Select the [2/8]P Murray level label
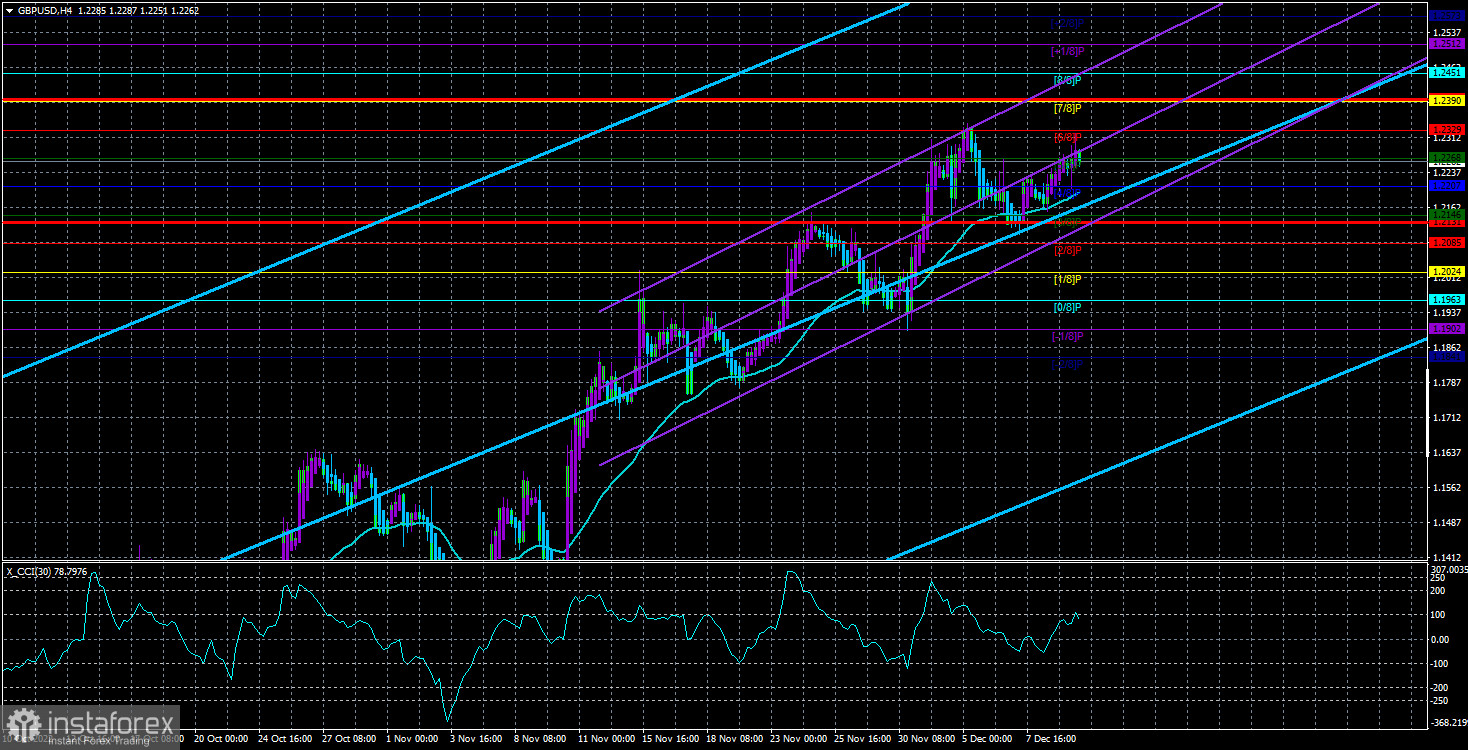The height and width of the screenshot is (750, 1468). point(1067,250)
